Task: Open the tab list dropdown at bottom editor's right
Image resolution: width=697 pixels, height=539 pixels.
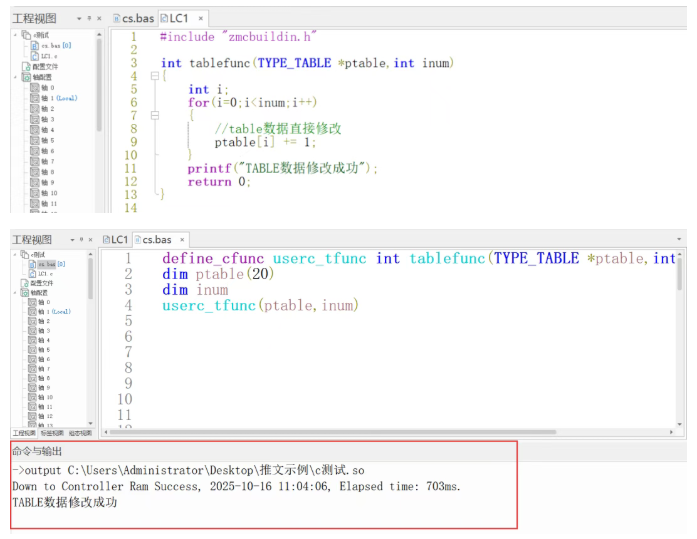Action: [x=680, y=240]
